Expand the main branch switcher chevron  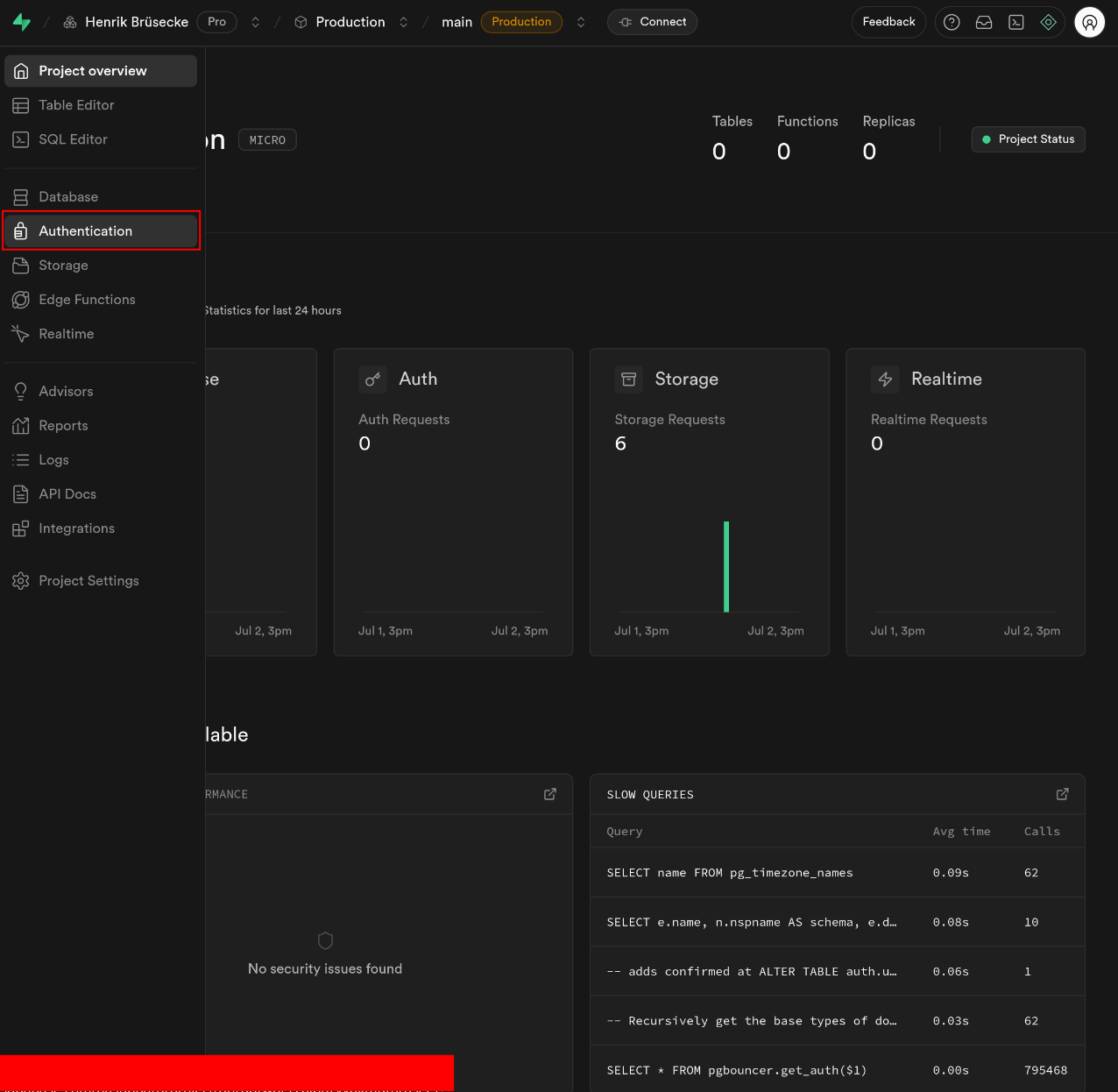pyautogui.click(x=581, y=22)
